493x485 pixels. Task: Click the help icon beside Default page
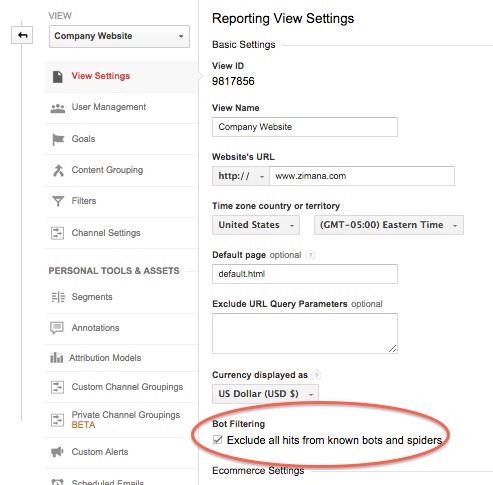pyautogui.click(x=310, y=256)
